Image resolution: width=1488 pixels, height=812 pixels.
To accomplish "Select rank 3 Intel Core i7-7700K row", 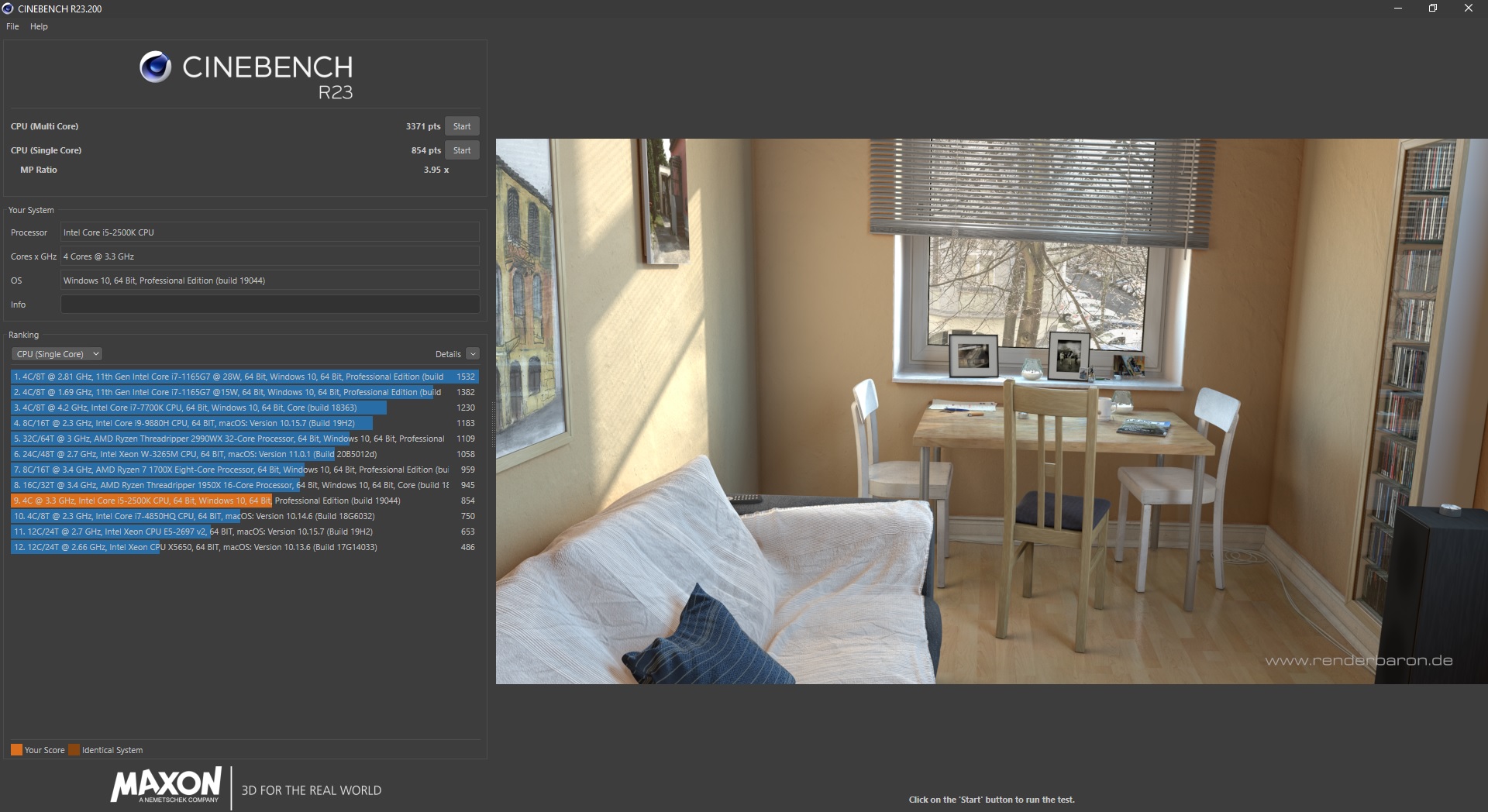I will 245,408.
